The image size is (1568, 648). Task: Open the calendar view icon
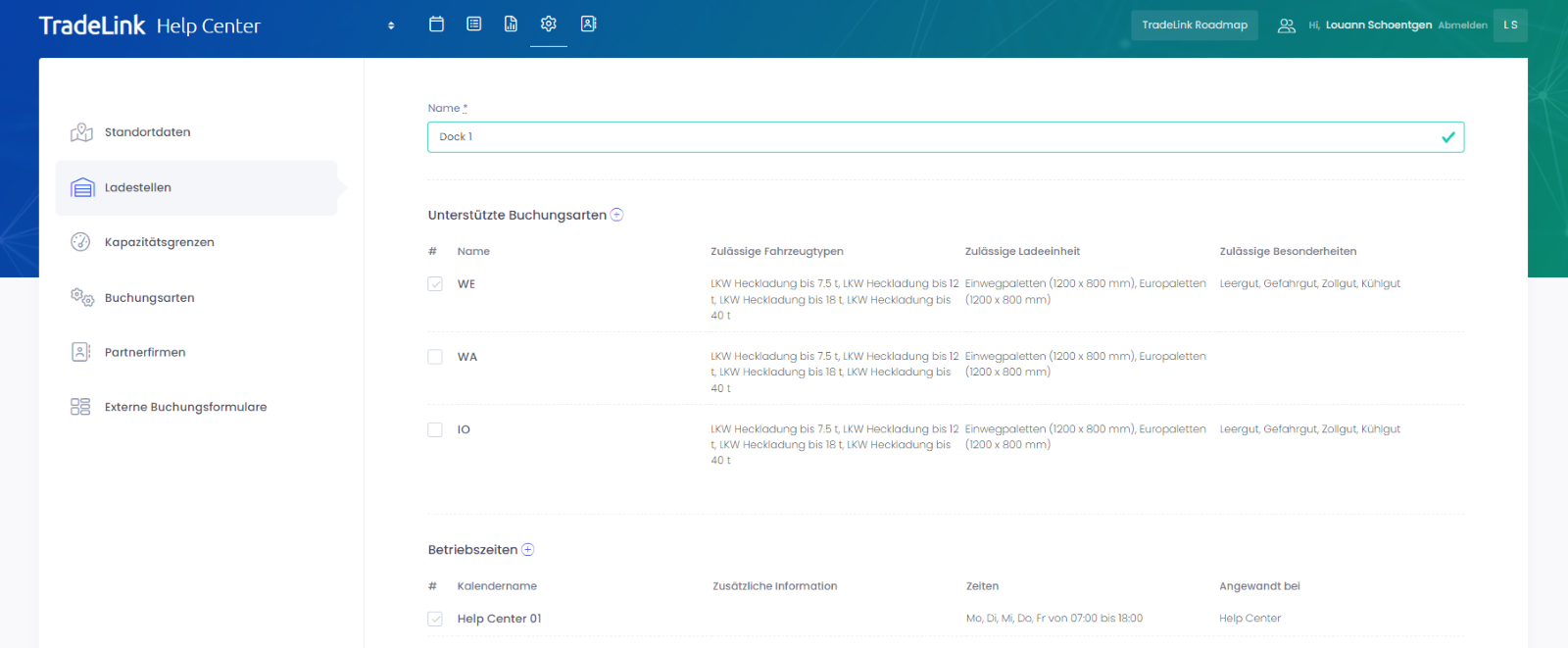tap(436, 25)
